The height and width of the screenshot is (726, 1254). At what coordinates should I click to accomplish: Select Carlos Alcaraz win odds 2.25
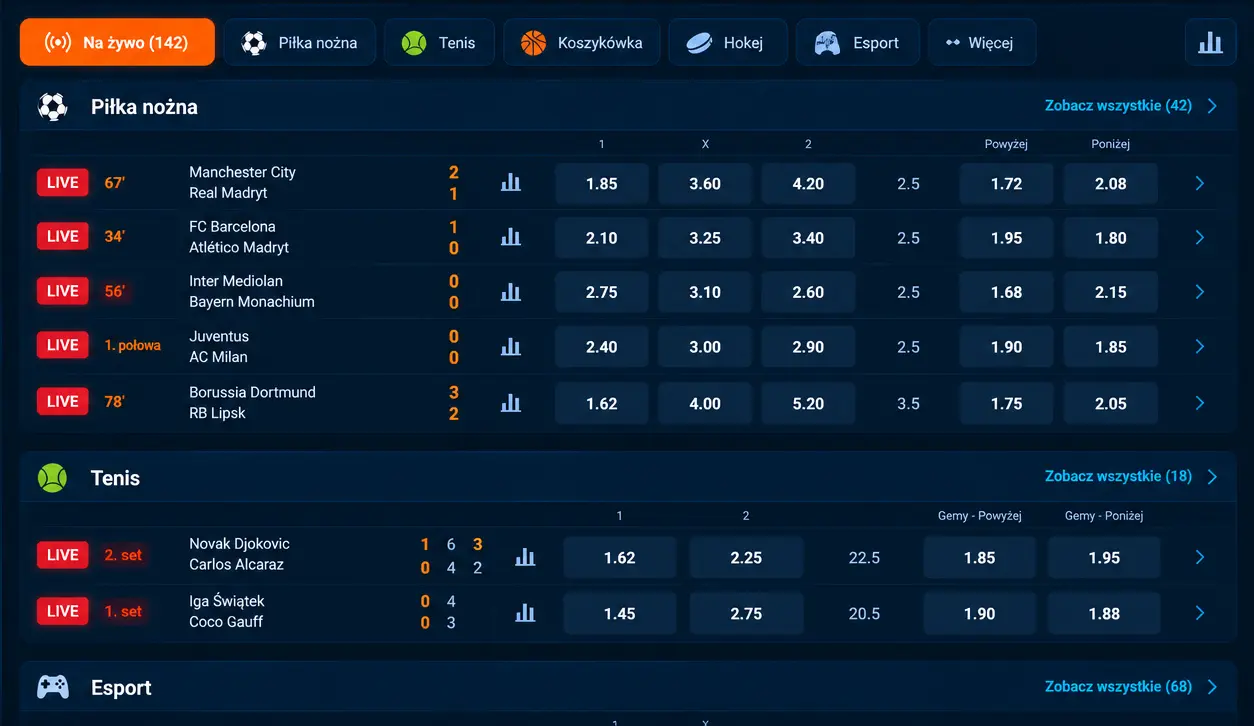pyautogui.click(x=746, y=558)
